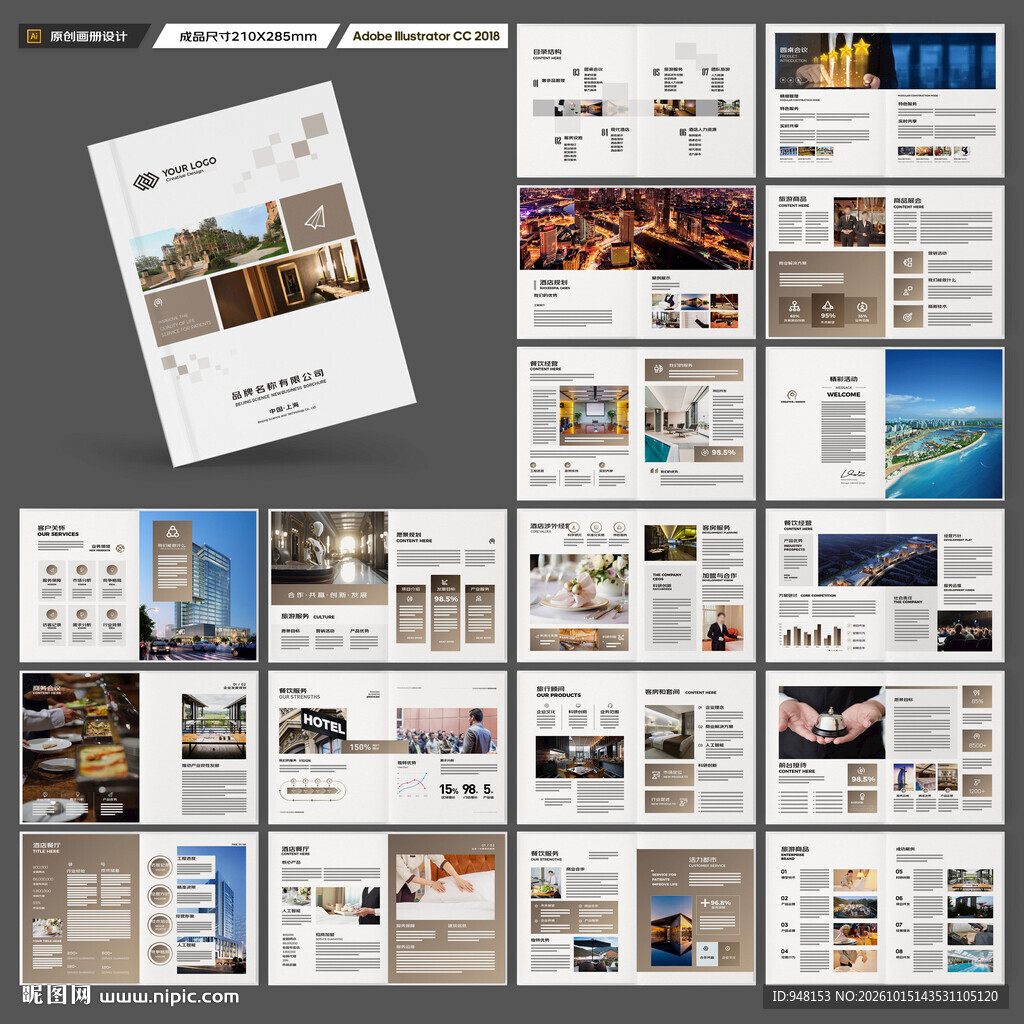Click the 原创画册设计 label
The width and height of the screenshot is (1024, 1024).
[x=89, y=37]
